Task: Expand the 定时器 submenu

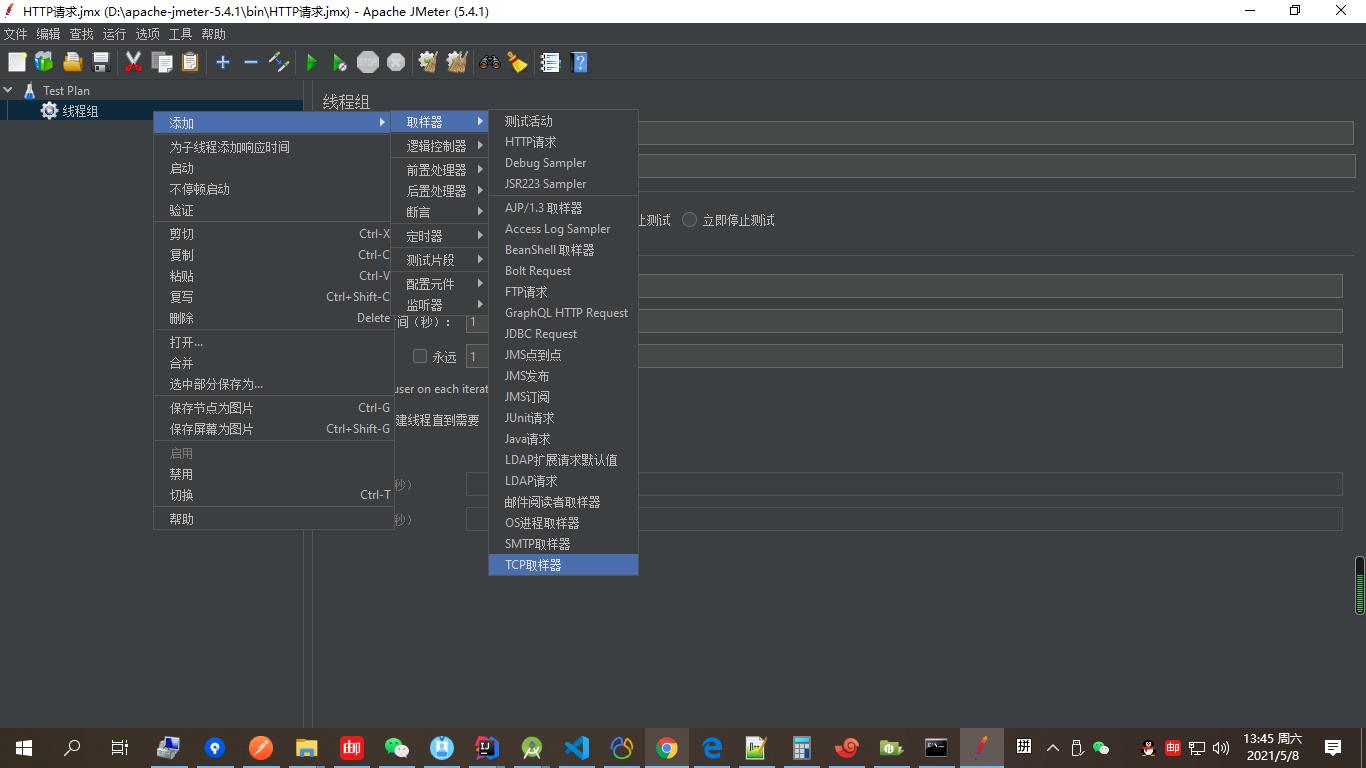Action: pyautogui.click(x=439, y=236)
